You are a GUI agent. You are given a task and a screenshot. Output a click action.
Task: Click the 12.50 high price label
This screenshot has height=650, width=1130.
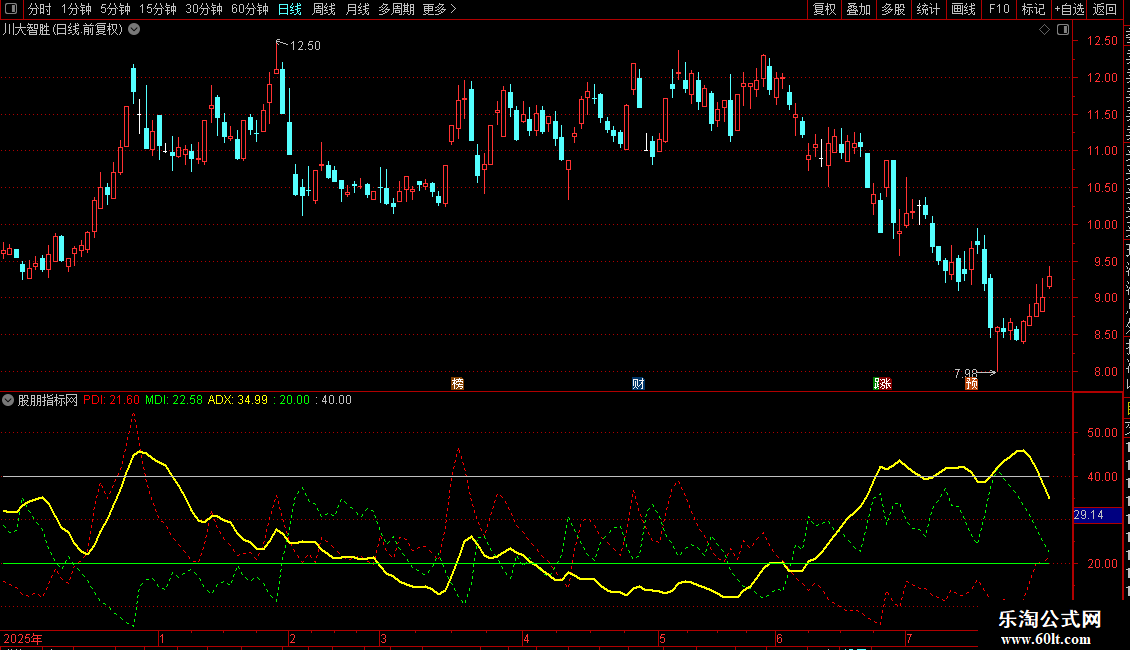point(306,45)
